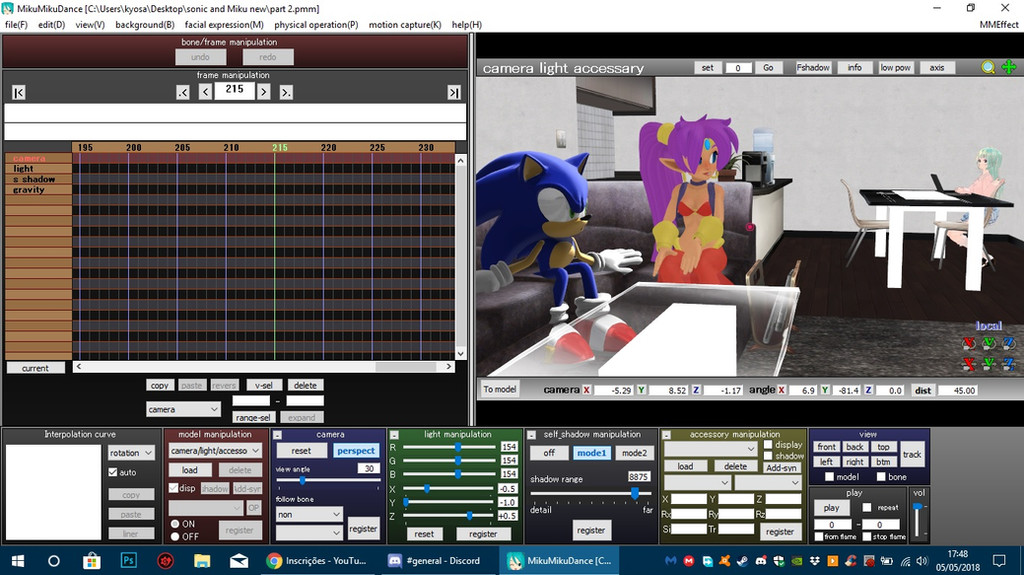Open the Windows Start menu
Image resolution: width=1024 pixels, height=575 pixels.
(x=18, y=561)
